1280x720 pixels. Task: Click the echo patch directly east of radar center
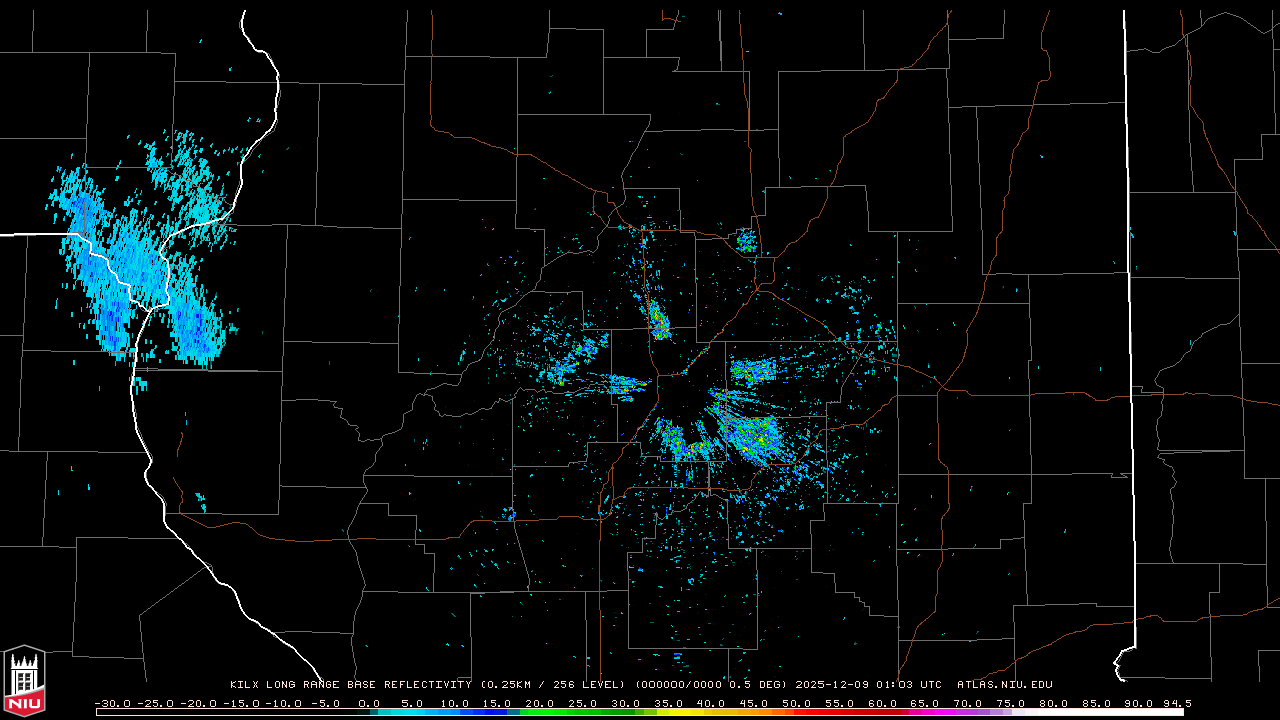pyautogui.click(x=752, y=372)
